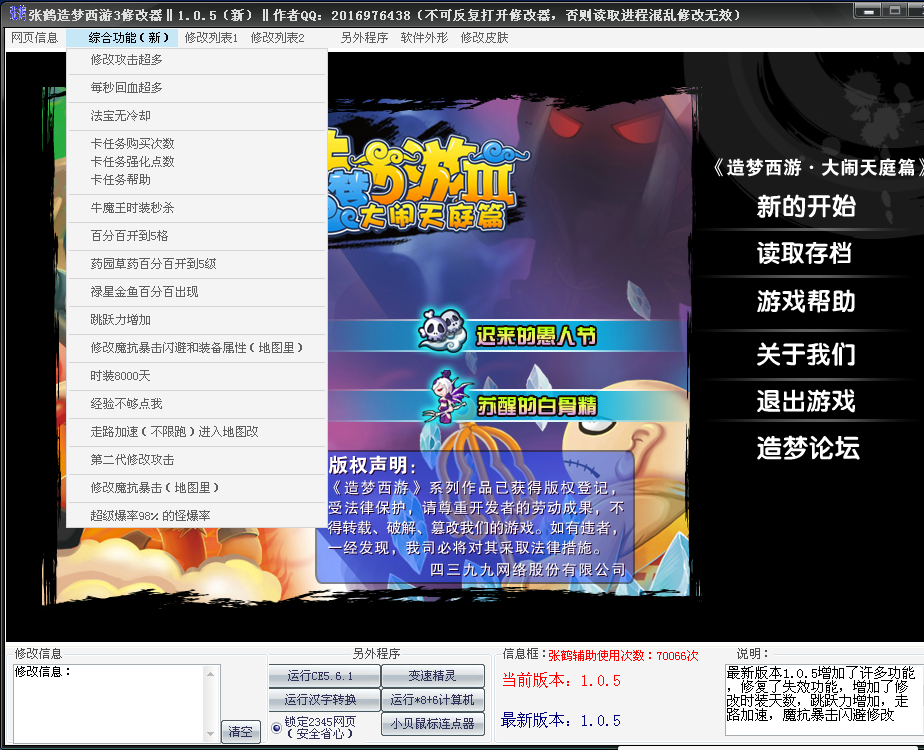Image resolution: width=924 pixels, height=750 pixels.
Task: Select 修改攻击超多 menu entry
Action: point(197,60)
